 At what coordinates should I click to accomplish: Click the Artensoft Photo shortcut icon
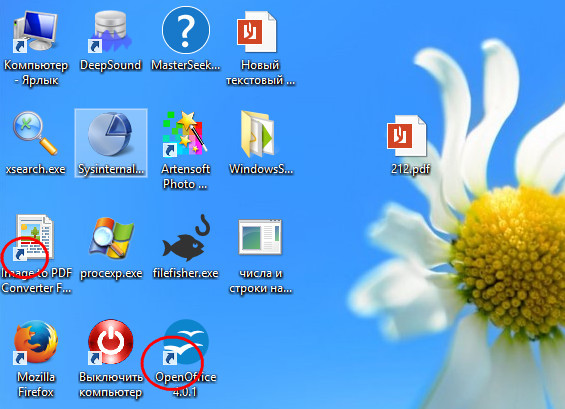click(185, 134)
